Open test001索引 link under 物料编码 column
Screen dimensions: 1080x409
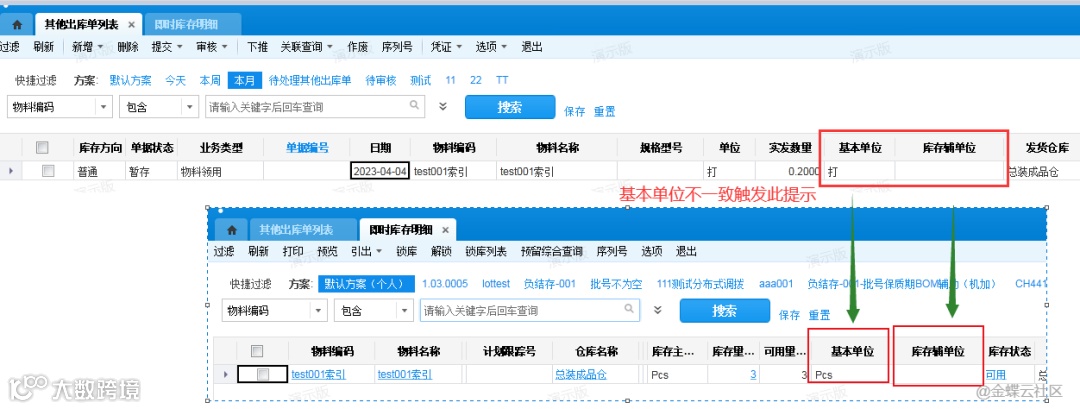click(x=318, y=375)
